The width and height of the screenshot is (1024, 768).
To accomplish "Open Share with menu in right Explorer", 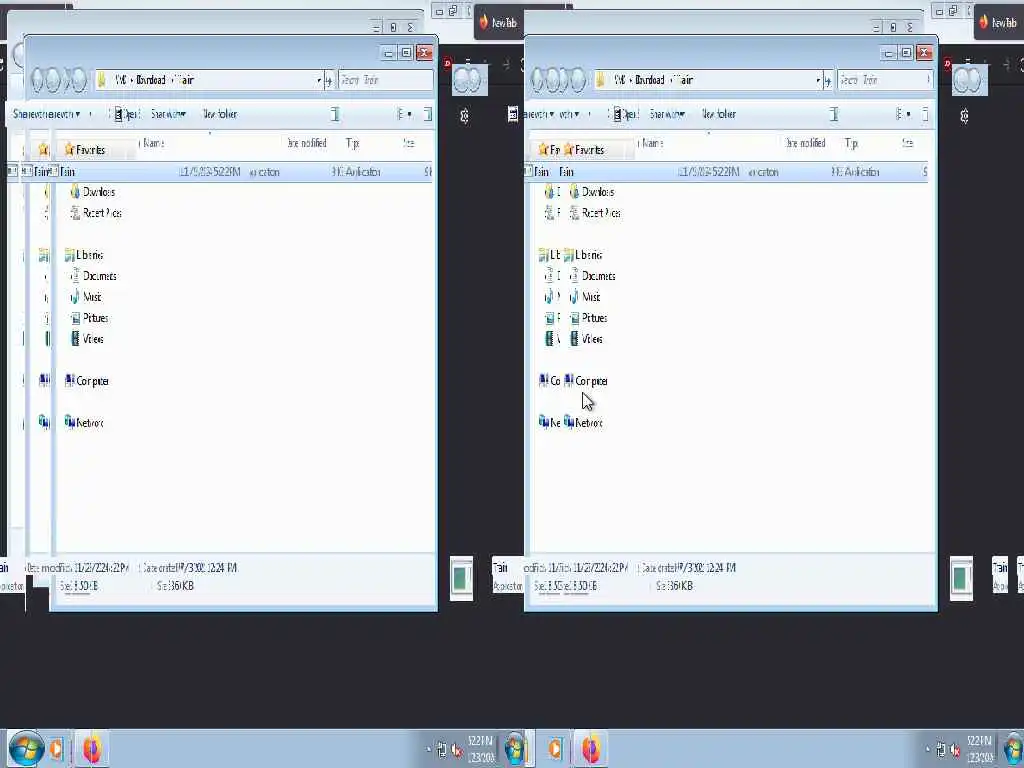I will point(667,114).
